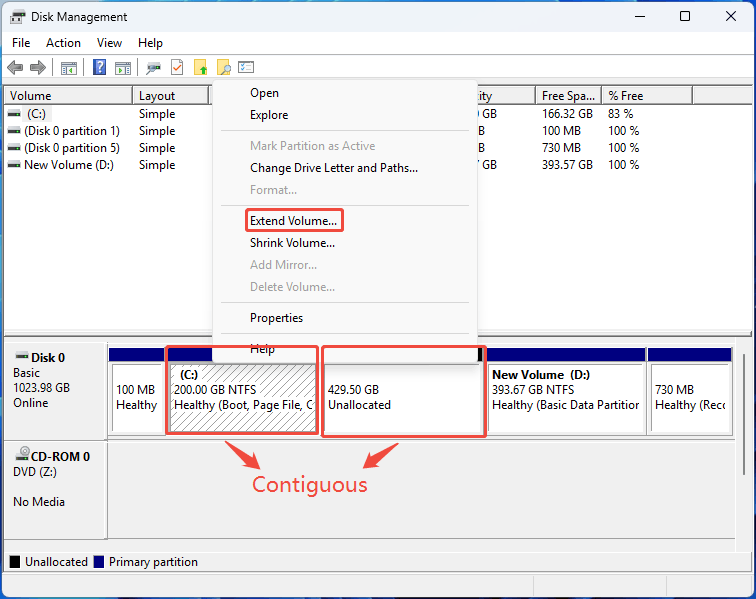The width and height of the screenshot is (756, 599).
Task: Click the folder with magnifier icon
Action: pyautogui.click(x=224, y=68)
